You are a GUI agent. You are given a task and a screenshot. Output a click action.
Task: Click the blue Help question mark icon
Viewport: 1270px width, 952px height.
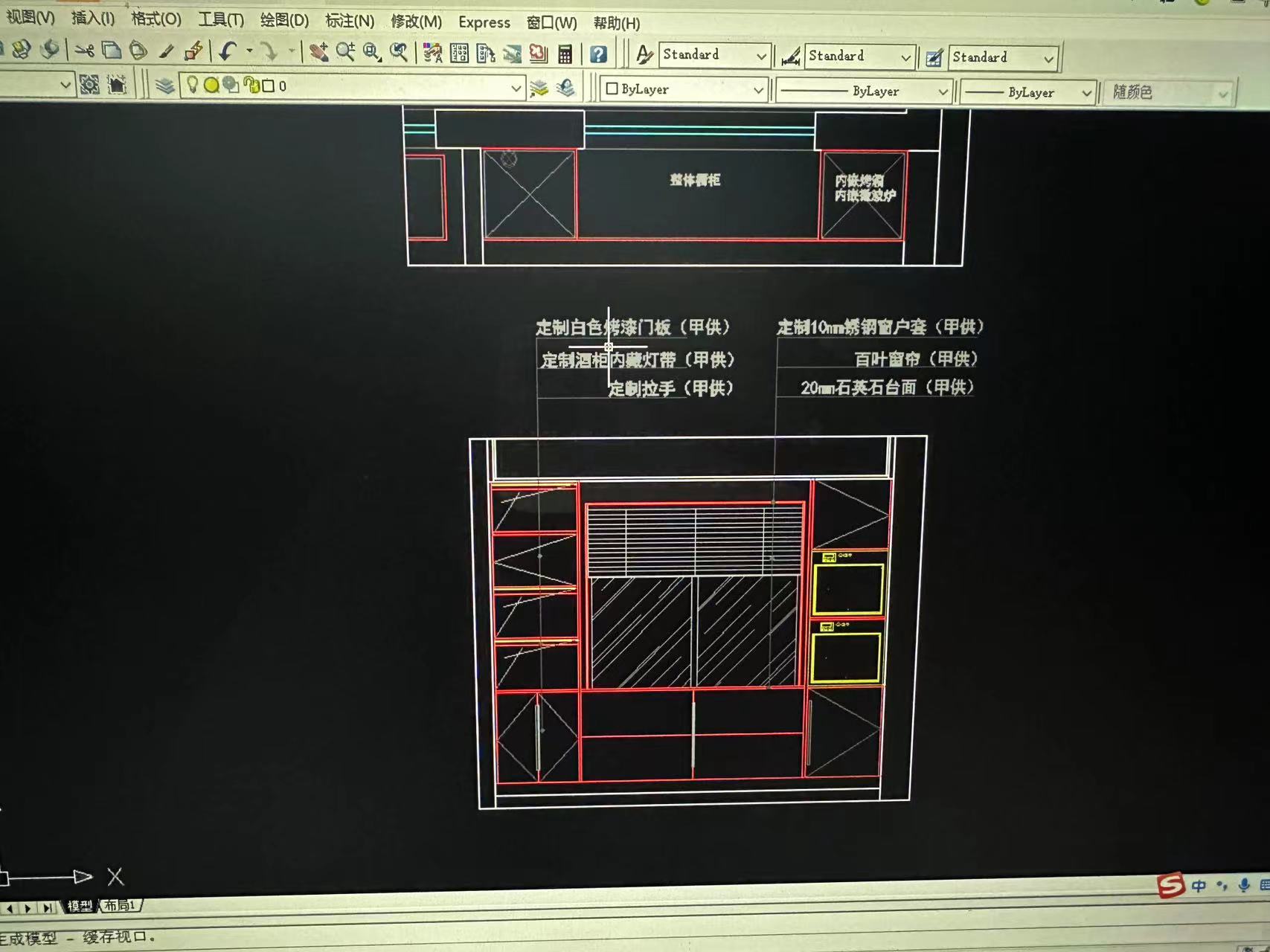[598, 54]
